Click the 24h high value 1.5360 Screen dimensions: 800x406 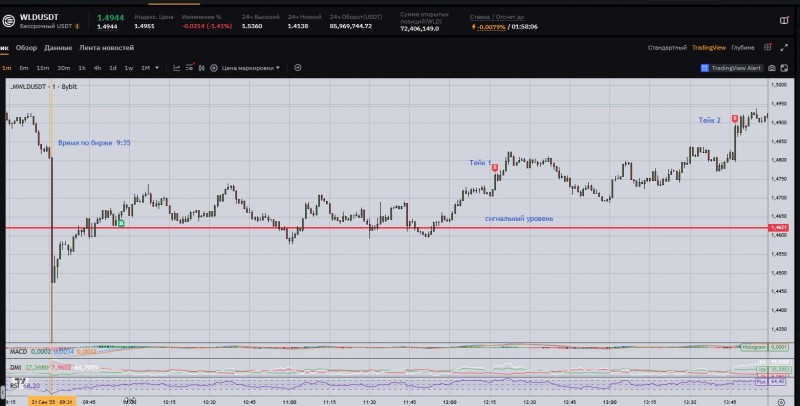point(252,26)
